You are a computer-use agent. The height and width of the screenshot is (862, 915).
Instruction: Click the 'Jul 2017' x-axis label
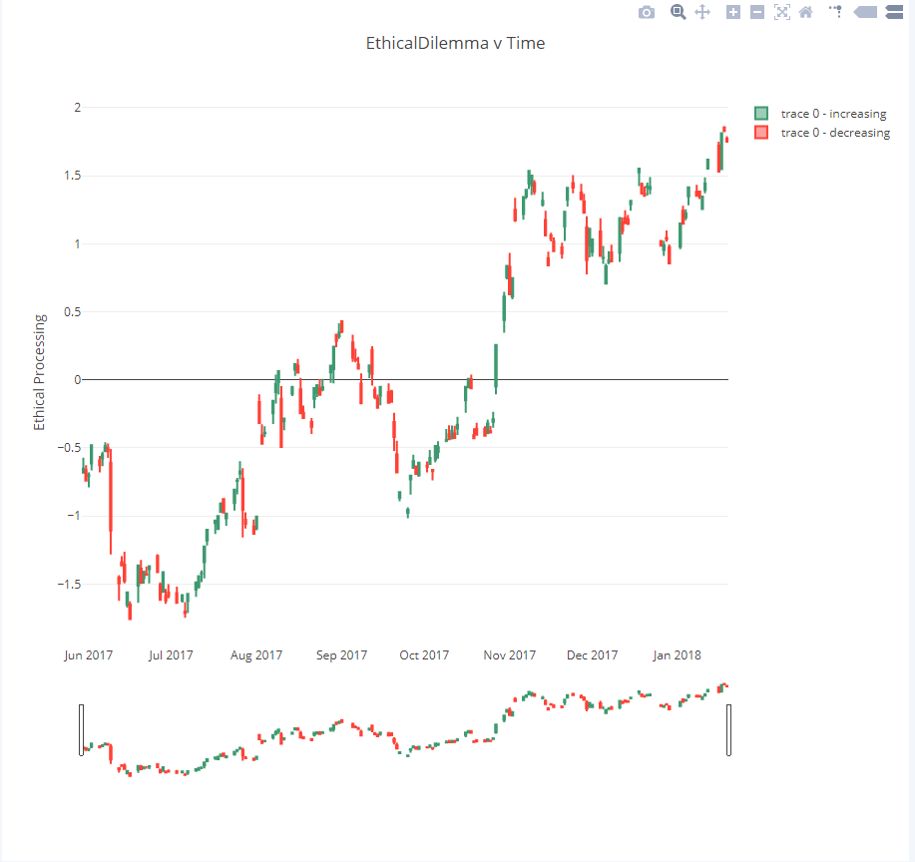[x=170, y=655]
